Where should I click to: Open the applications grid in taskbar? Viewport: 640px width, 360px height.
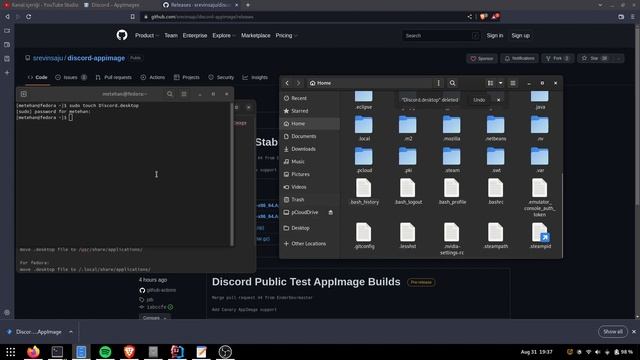pos(10,351)
